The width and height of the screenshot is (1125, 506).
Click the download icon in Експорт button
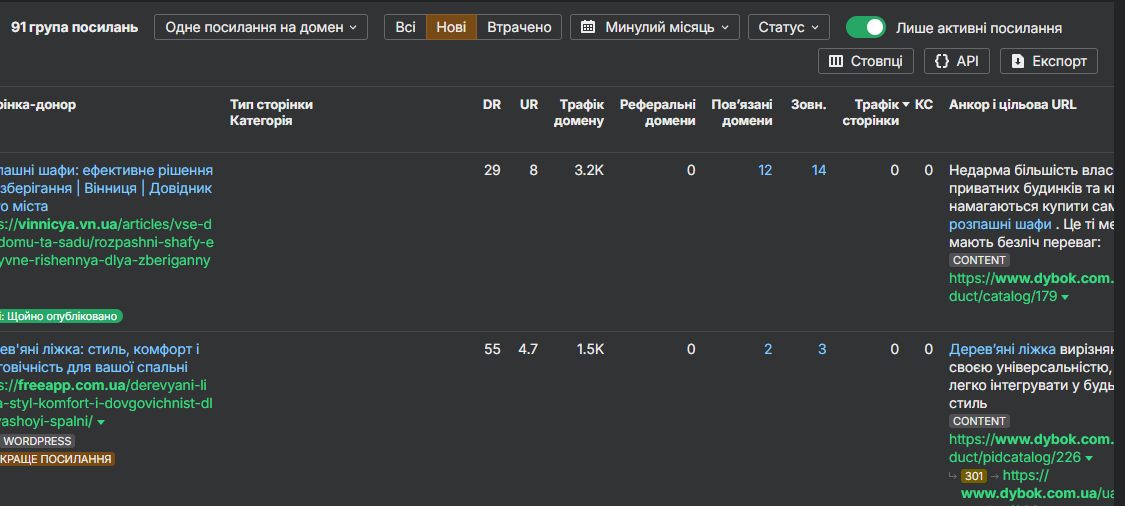click(1018, 61)
